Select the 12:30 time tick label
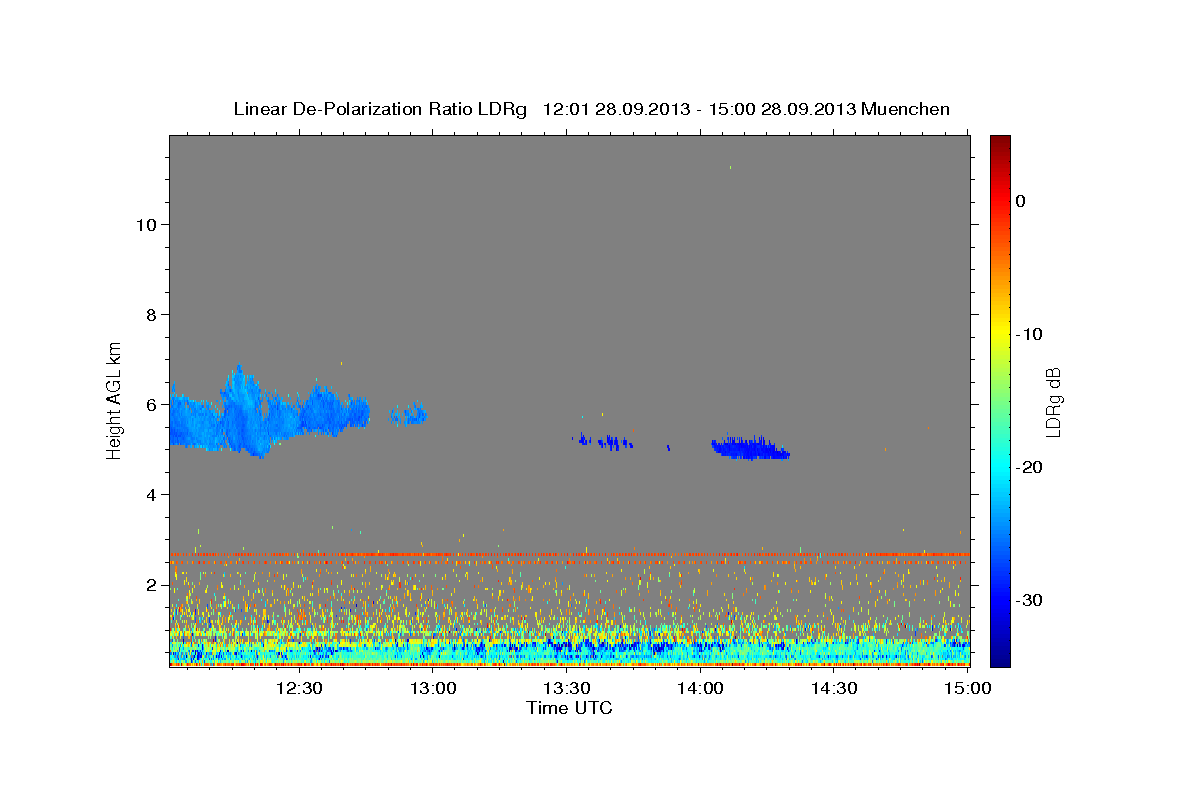 [x=298, y=688]
